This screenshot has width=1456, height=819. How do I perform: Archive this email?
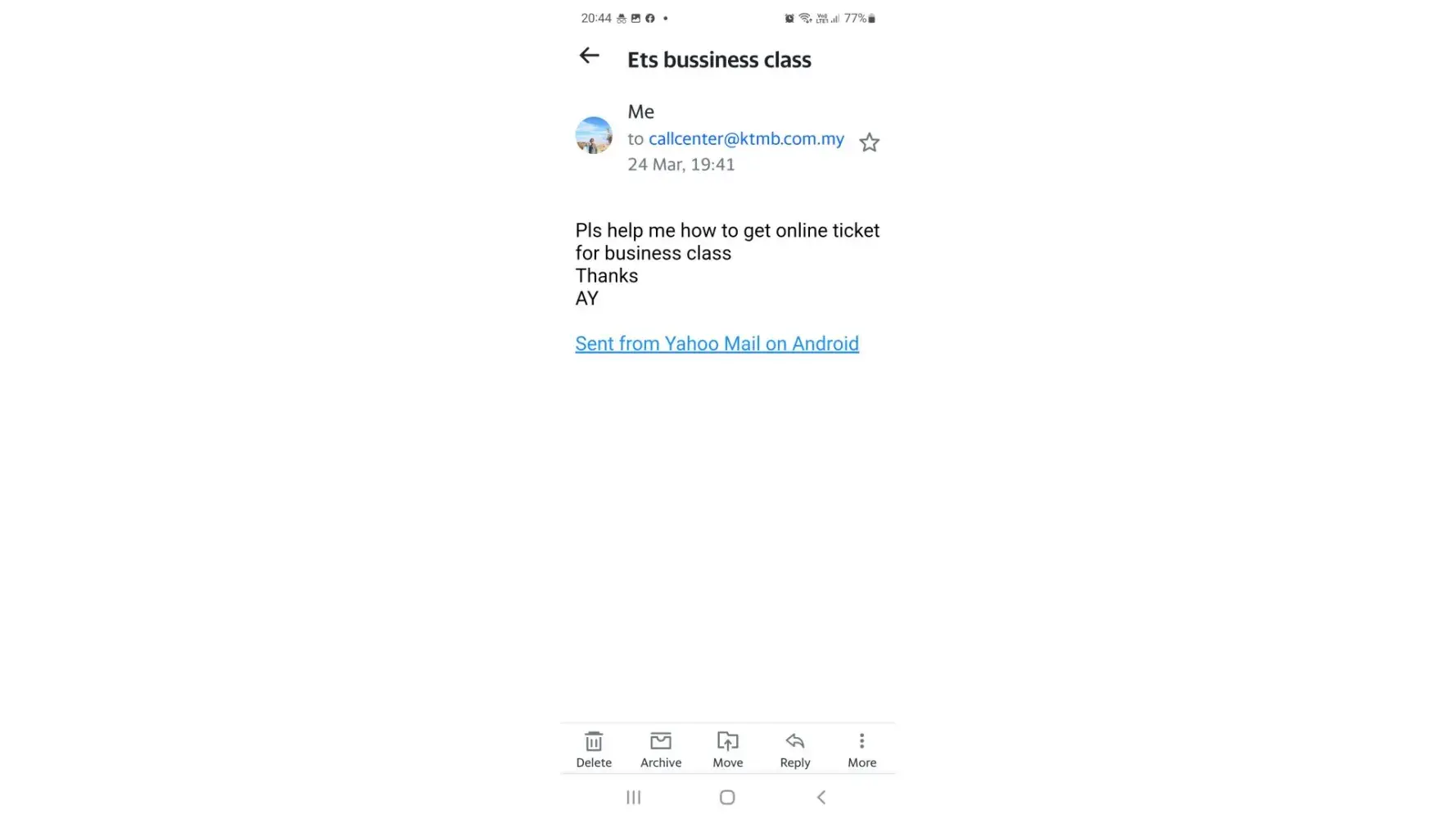[x=661, y=749]
